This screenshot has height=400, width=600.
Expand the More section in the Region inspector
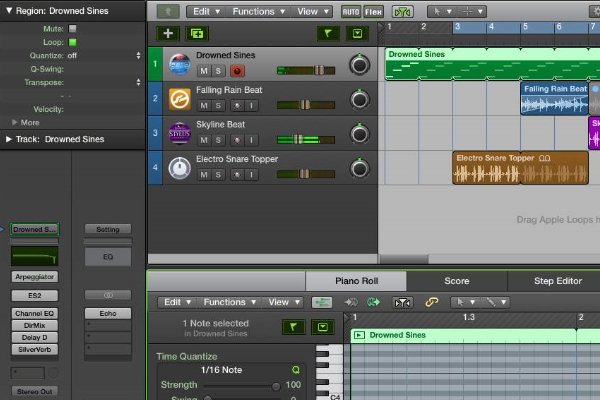pos(12,122)
